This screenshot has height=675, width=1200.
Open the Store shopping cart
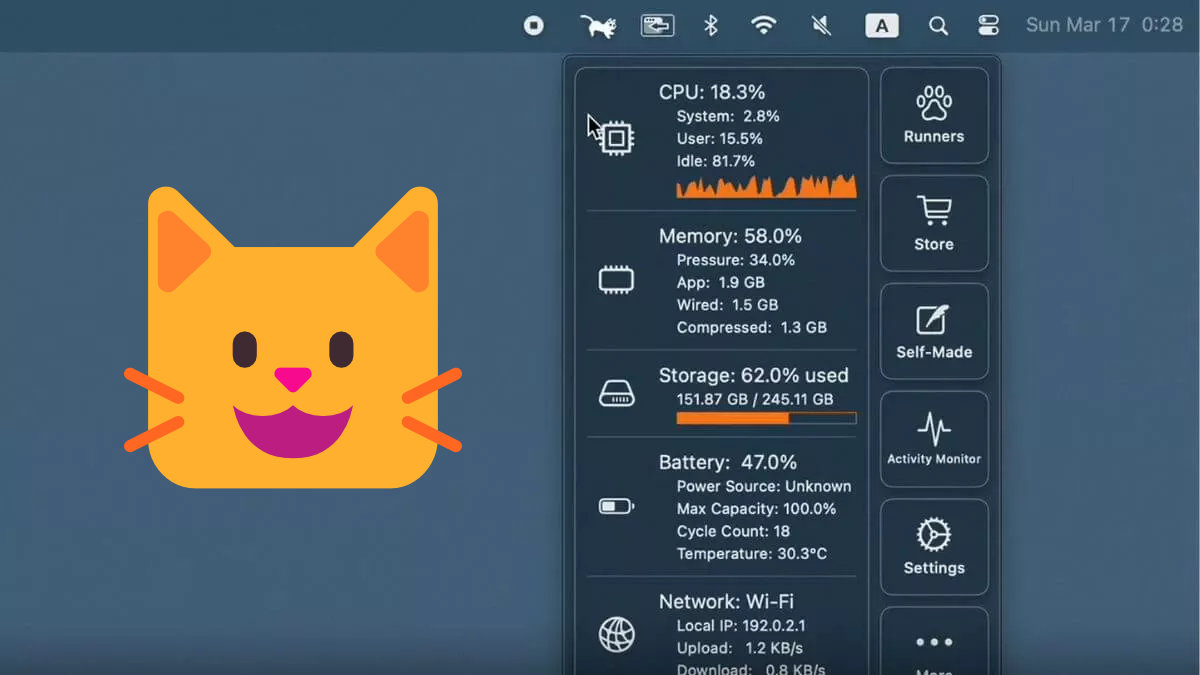[934, 223]
